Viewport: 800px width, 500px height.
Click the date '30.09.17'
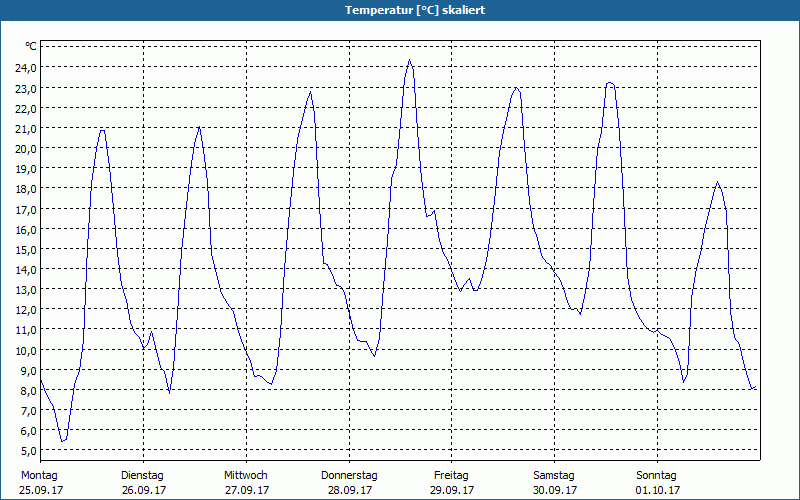click(555, 490)
